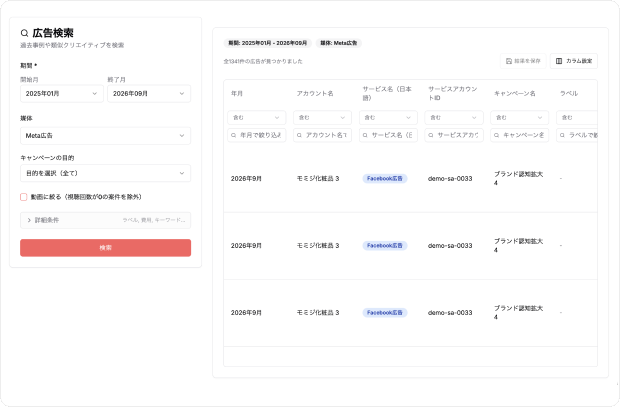Open the 含む condition dropdown under サービスアカウントID
Viewport: 620px width, 407px height.
coord(454,117)
